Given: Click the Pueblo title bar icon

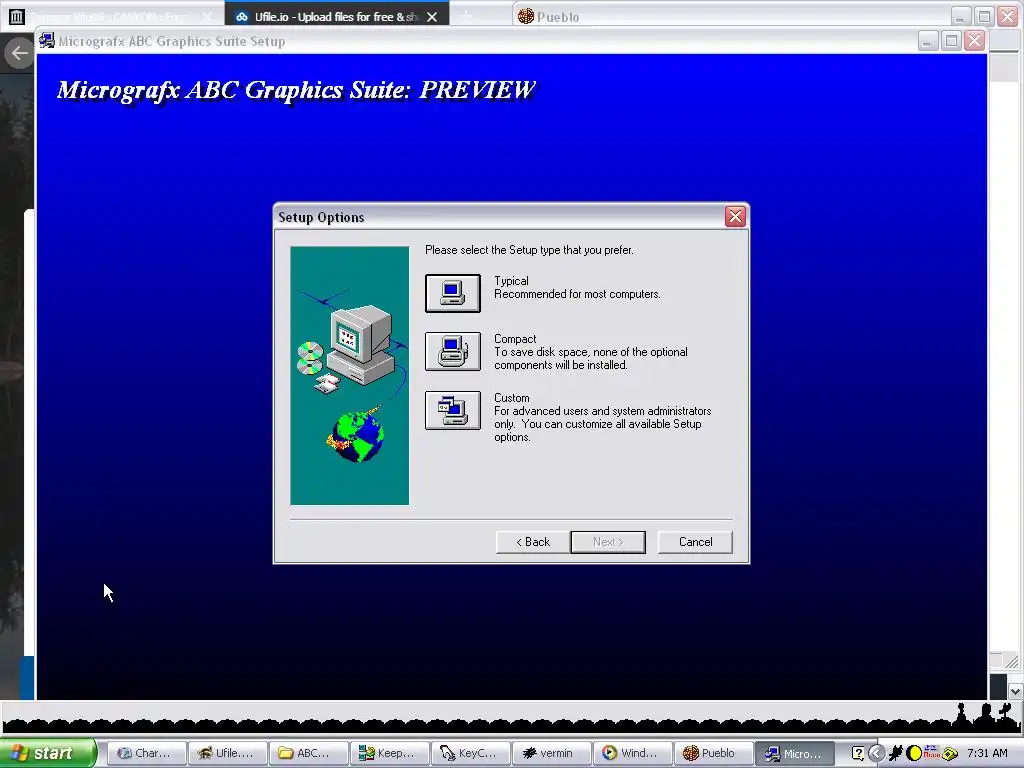Looking at the screenshot, I should (525, 16).
